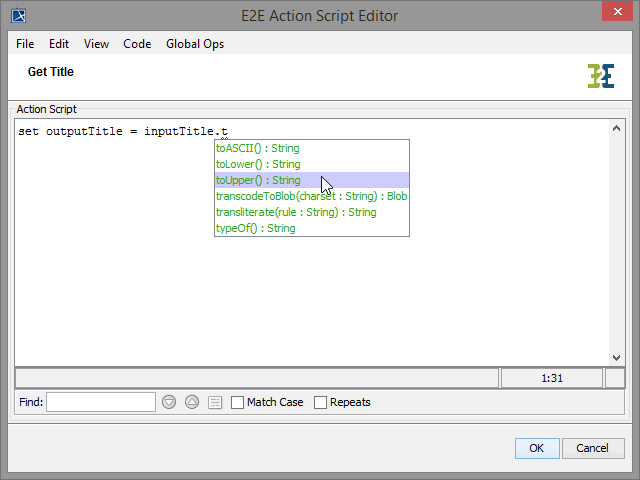Choose toLower() in the suggestion popup

pos(258,164)
